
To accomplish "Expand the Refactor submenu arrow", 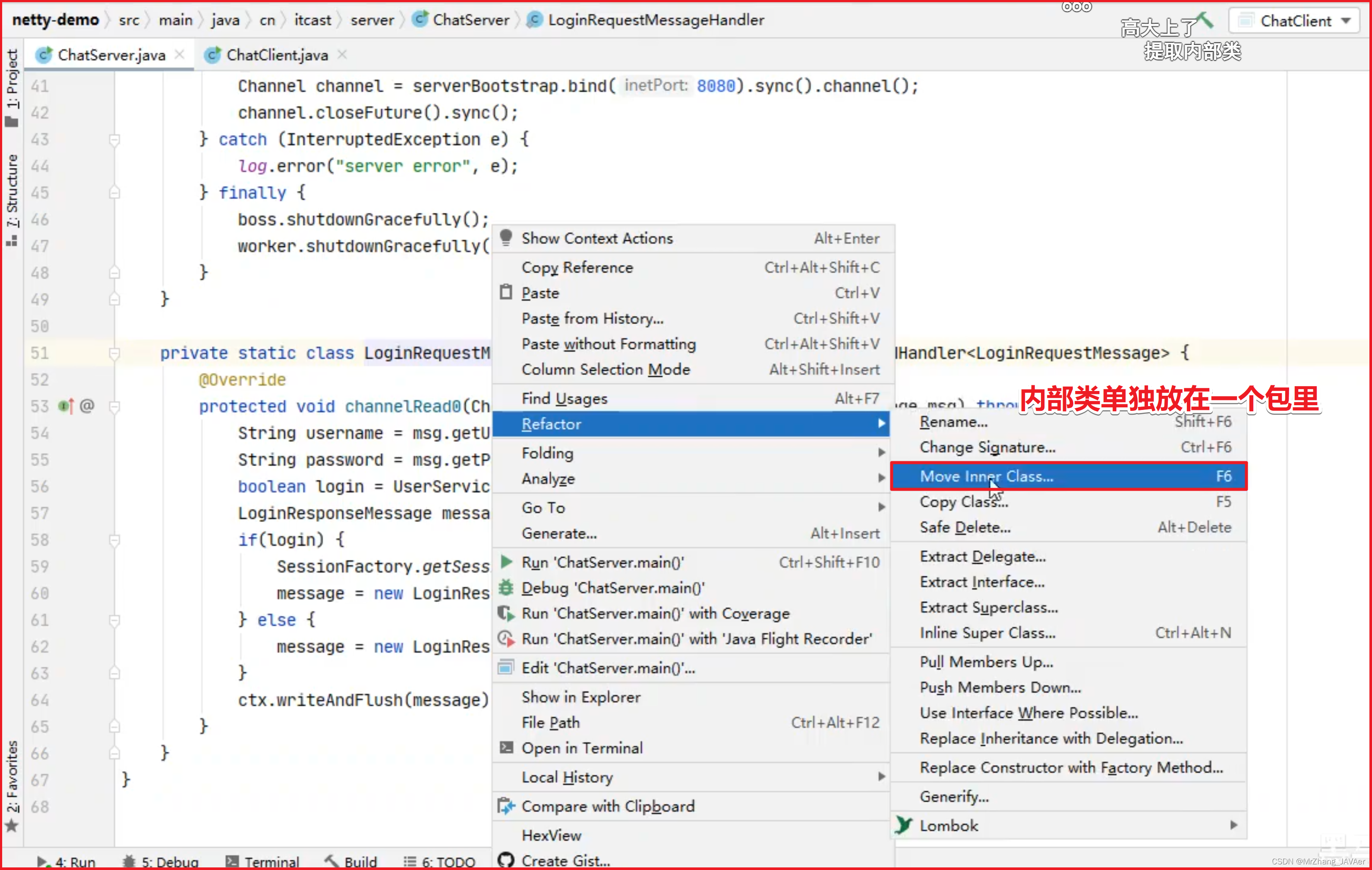I will pyautogui.click(x=881, y=424).
